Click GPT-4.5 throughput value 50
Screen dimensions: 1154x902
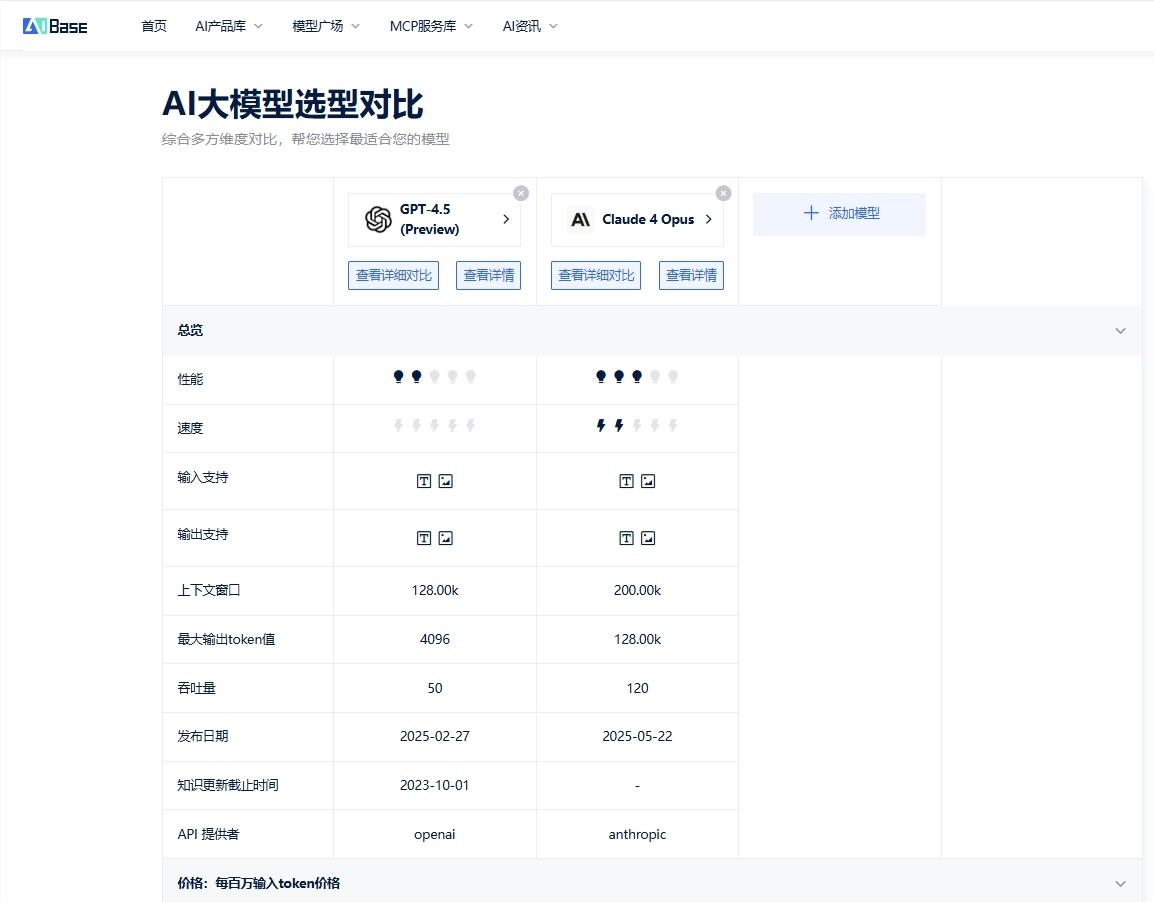tap(435, 688)
